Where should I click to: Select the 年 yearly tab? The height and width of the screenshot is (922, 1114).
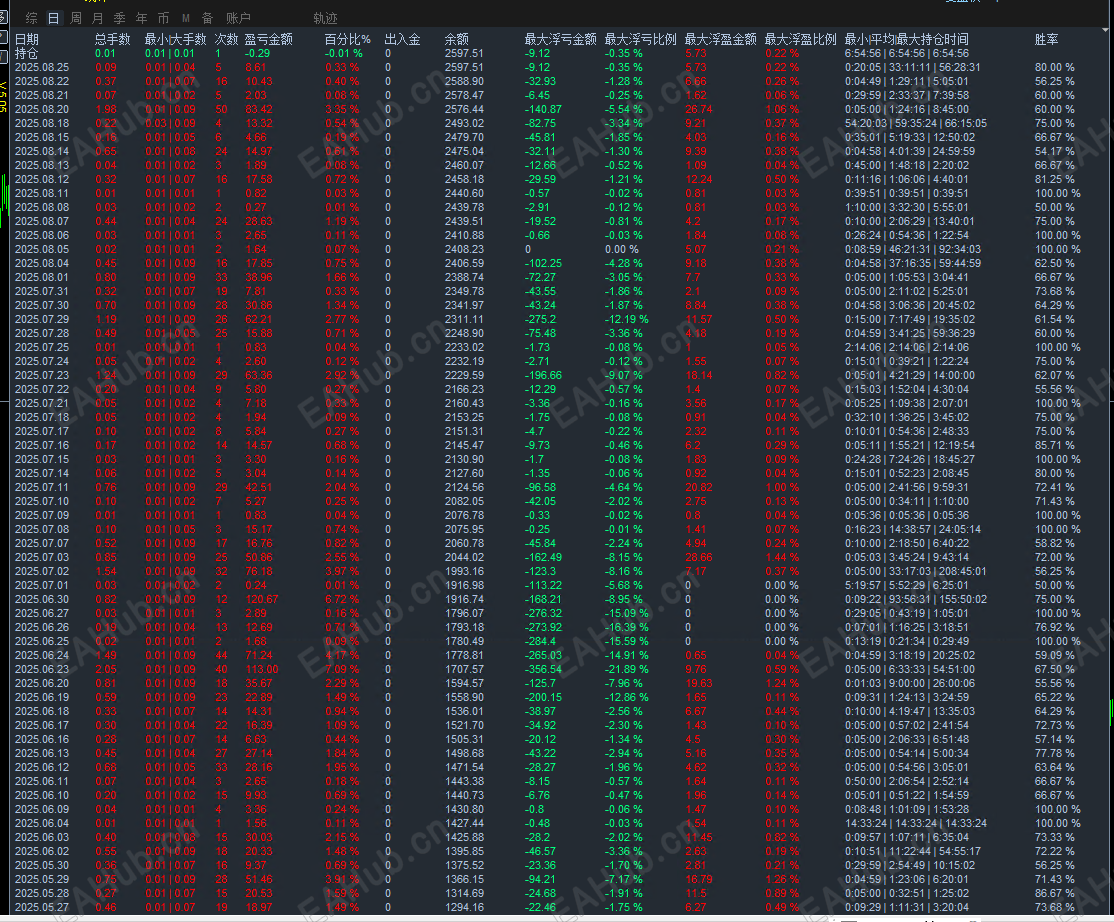141,18
